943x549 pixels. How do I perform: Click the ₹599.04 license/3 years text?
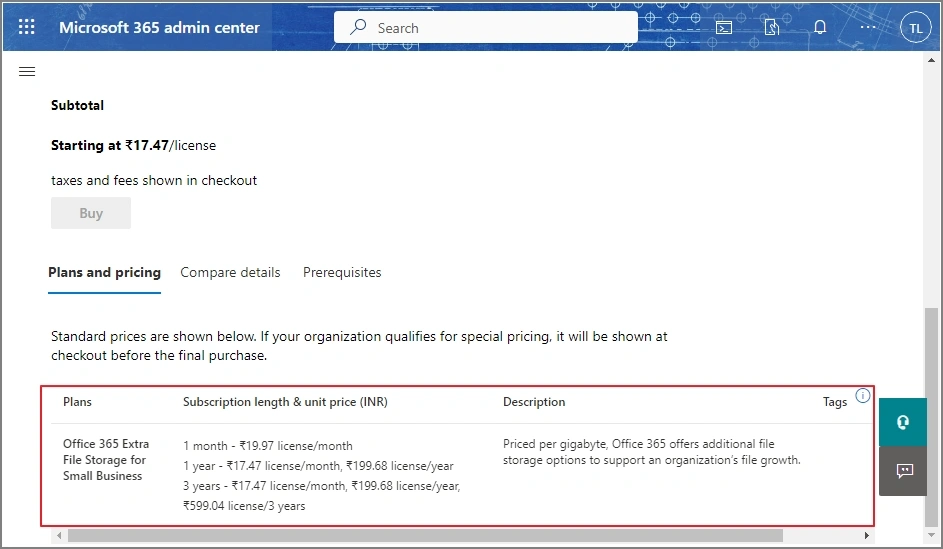pos(244,506)
